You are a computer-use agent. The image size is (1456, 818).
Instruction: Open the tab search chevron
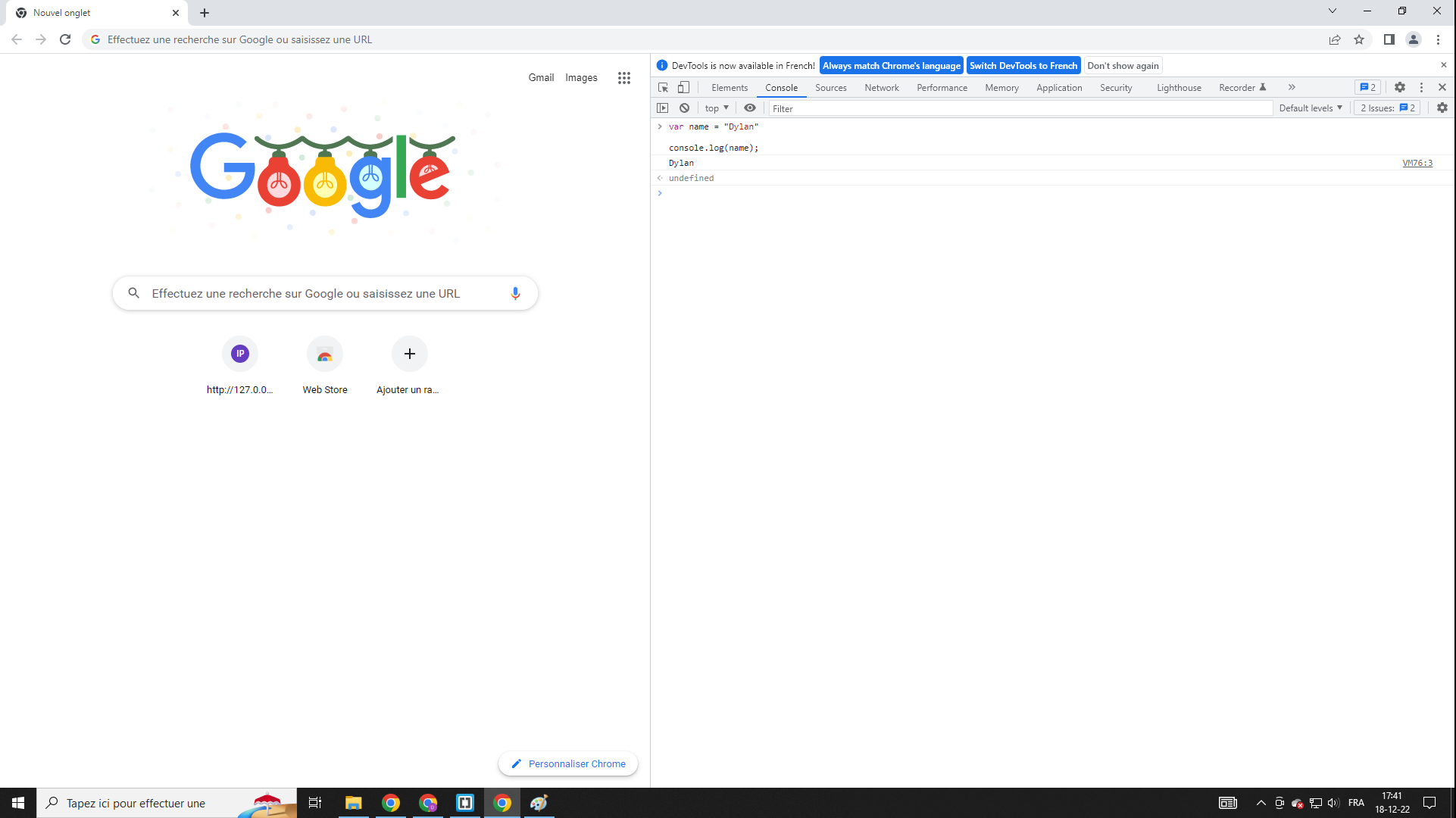pos(1333,11)
